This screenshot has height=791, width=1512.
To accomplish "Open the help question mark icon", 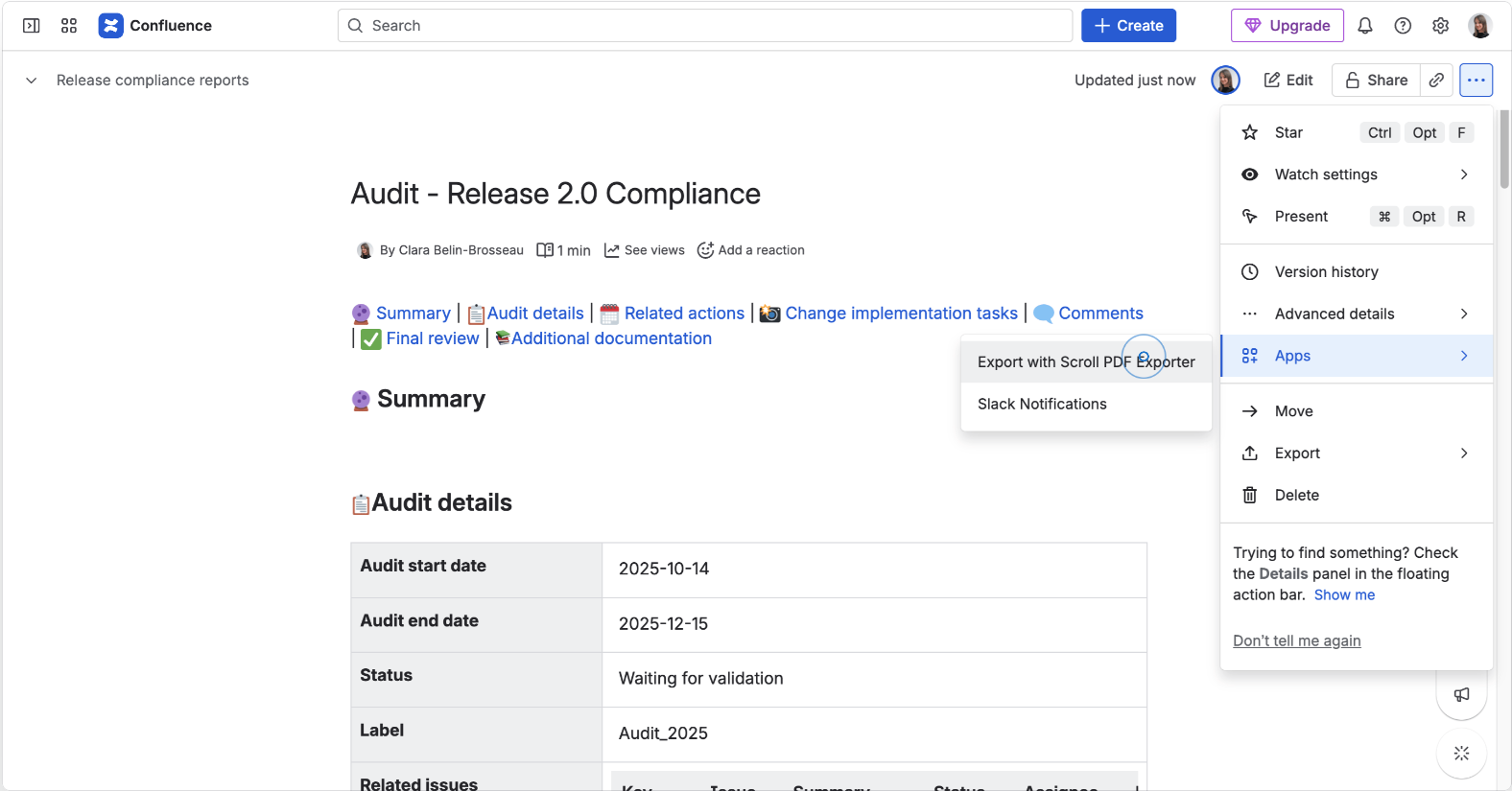I will [x=1403, y=26].
